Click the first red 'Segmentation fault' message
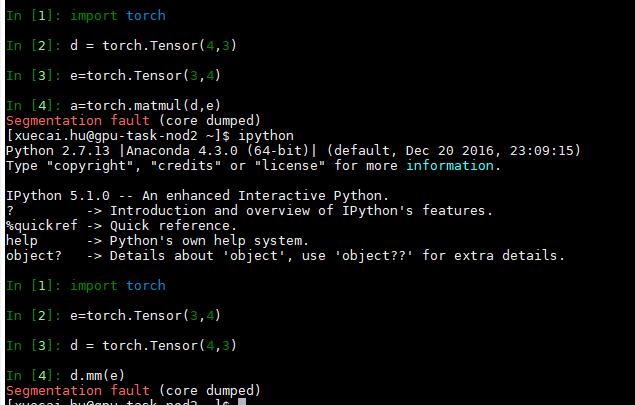The width and height of the screenshot is (635, 405). pos(78,121)
